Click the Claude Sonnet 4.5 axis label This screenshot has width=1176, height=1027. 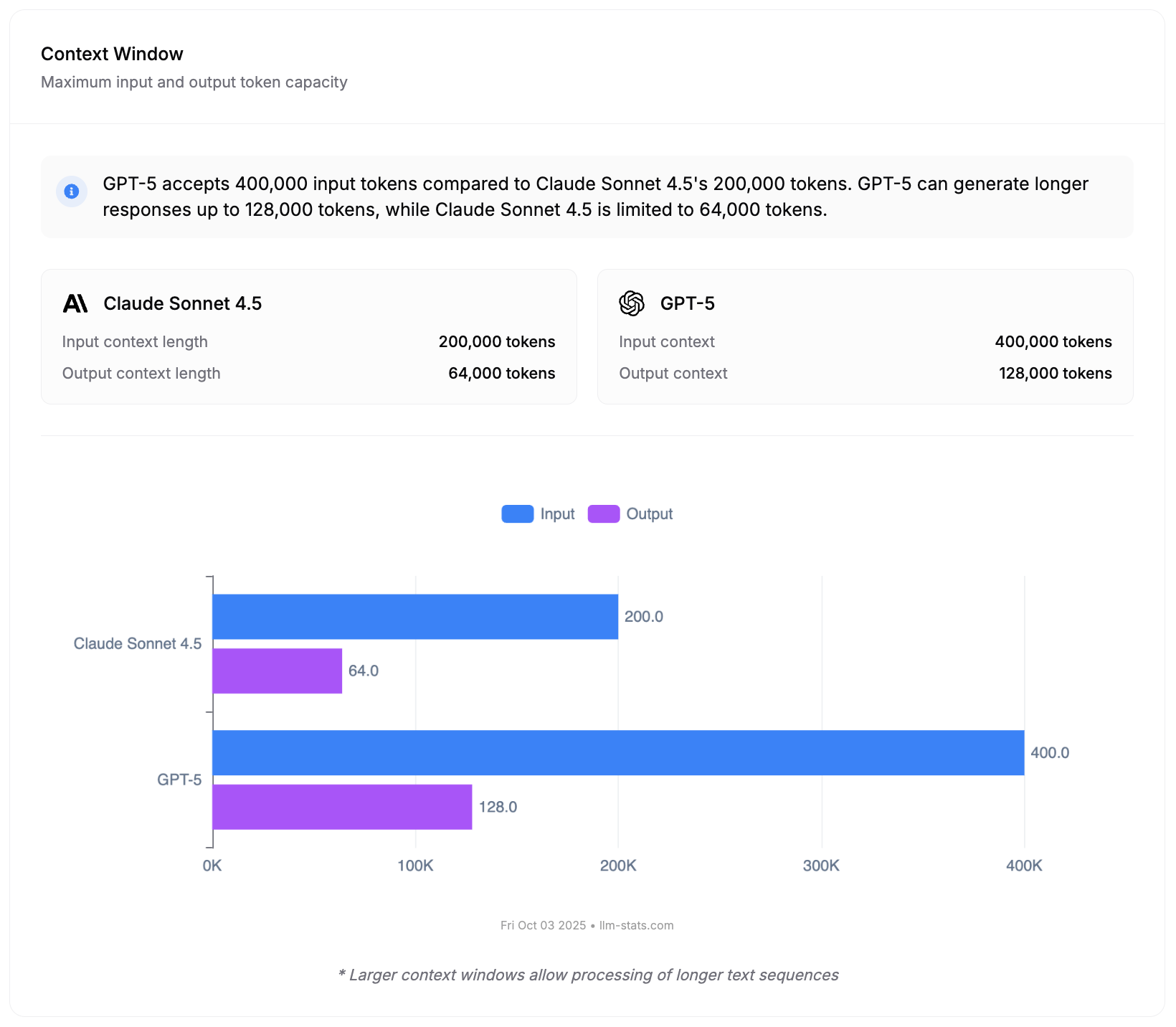click(x=138, y=643)
